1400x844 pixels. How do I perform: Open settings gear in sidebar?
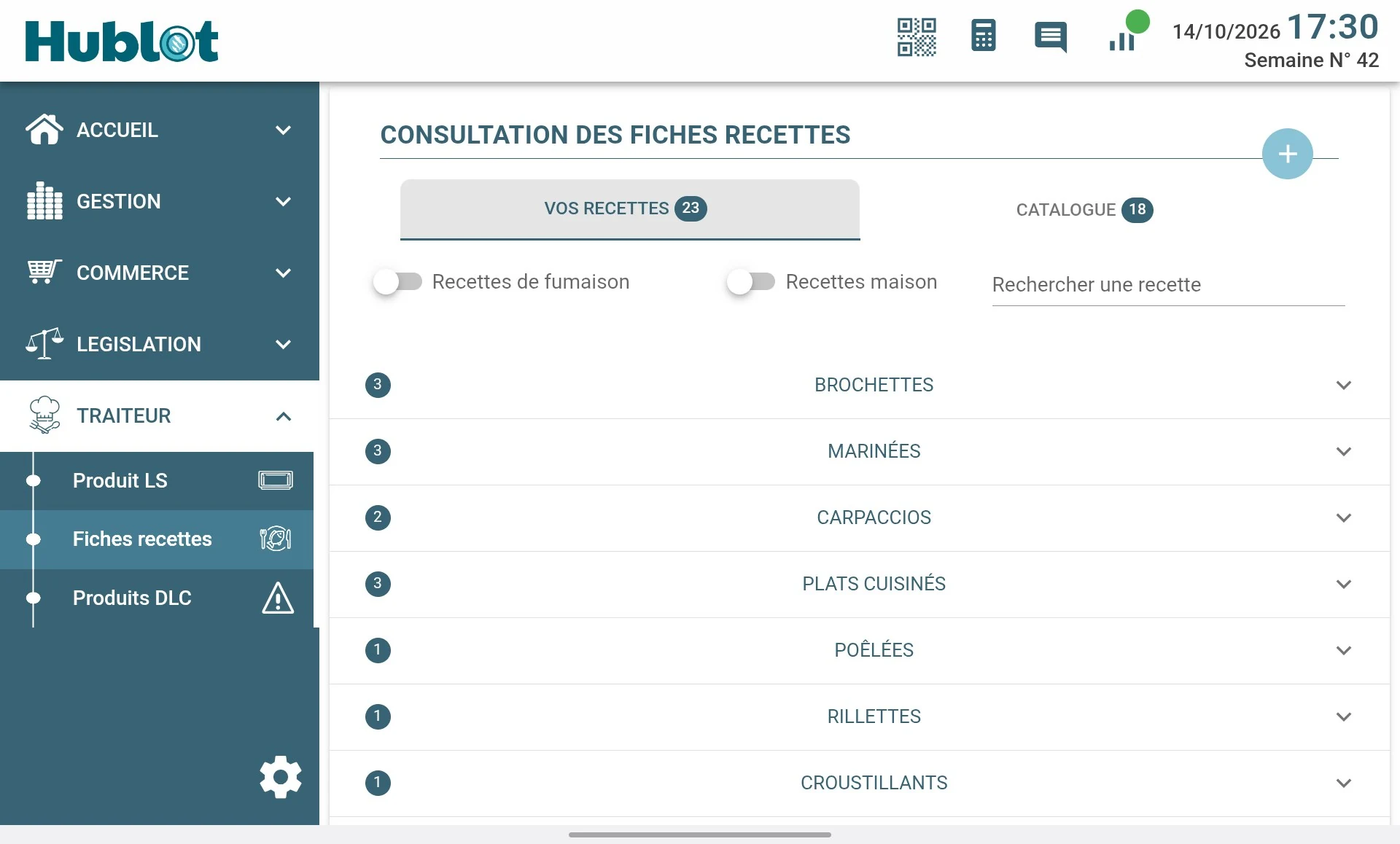[281, 777]
